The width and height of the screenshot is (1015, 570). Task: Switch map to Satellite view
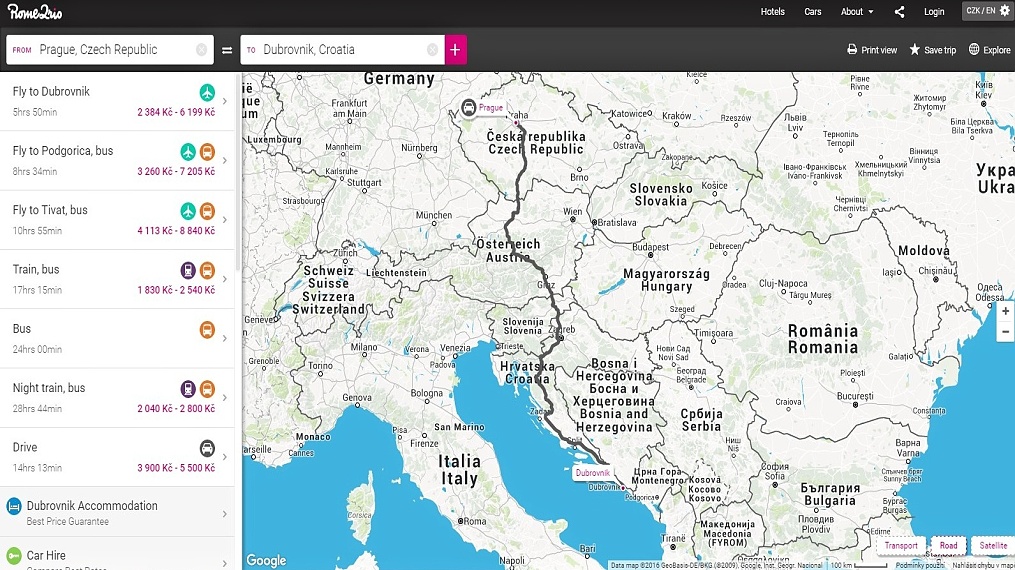coord(993,545)
